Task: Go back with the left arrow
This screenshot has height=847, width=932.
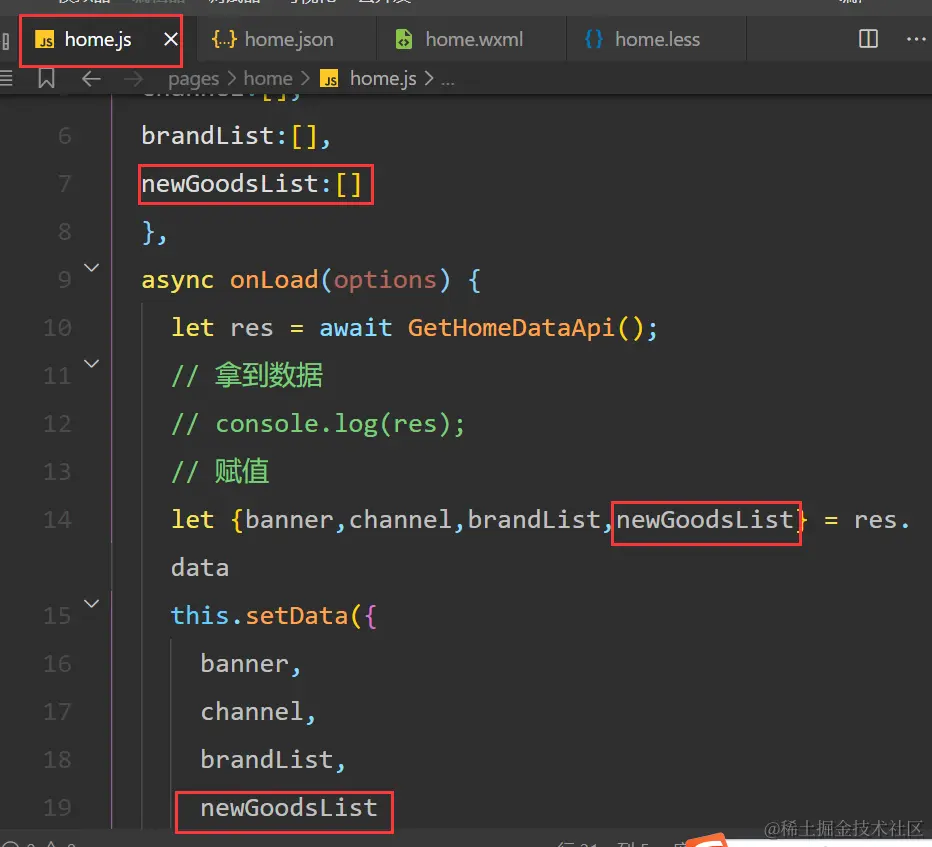Action: pyautogui.click(x=91, y=78)
